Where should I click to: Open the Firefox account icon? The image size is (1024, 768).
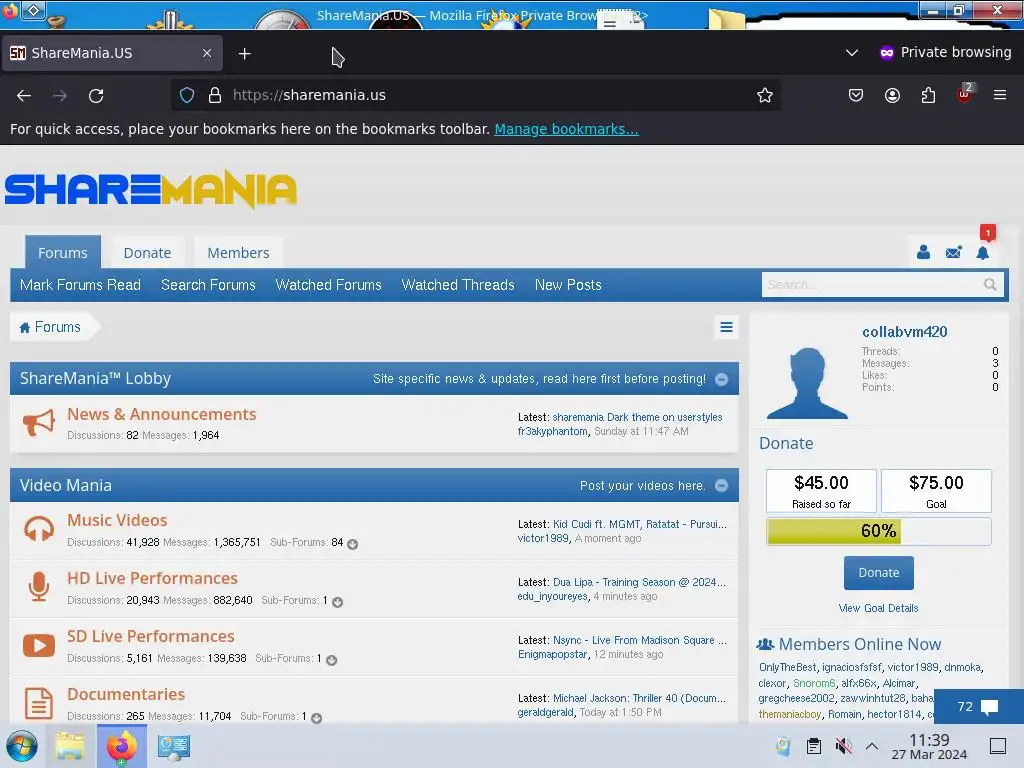tap(892, 95)
